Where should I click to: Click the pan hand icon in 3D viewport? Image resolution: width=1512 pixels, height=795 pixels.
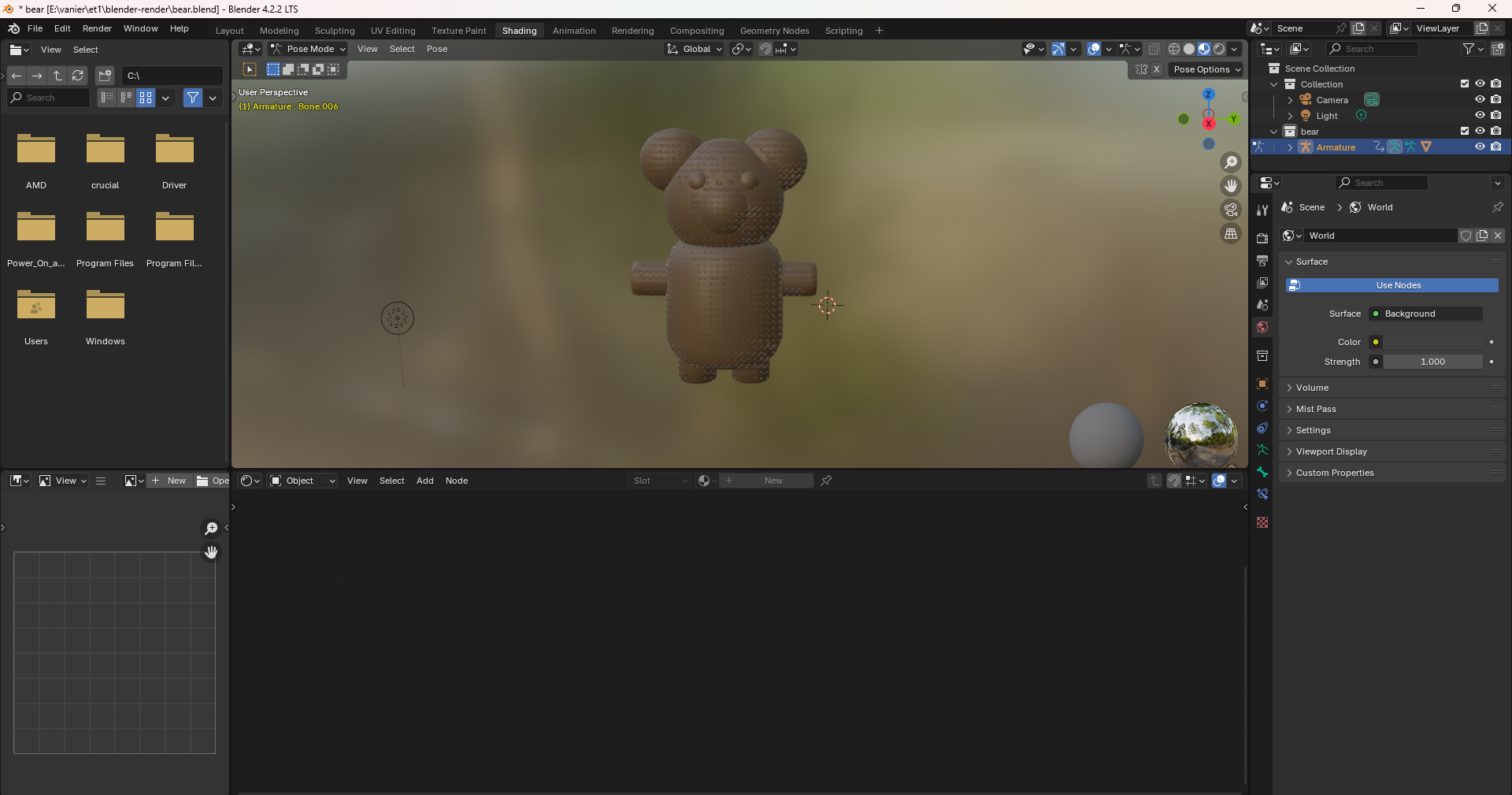1230,186
